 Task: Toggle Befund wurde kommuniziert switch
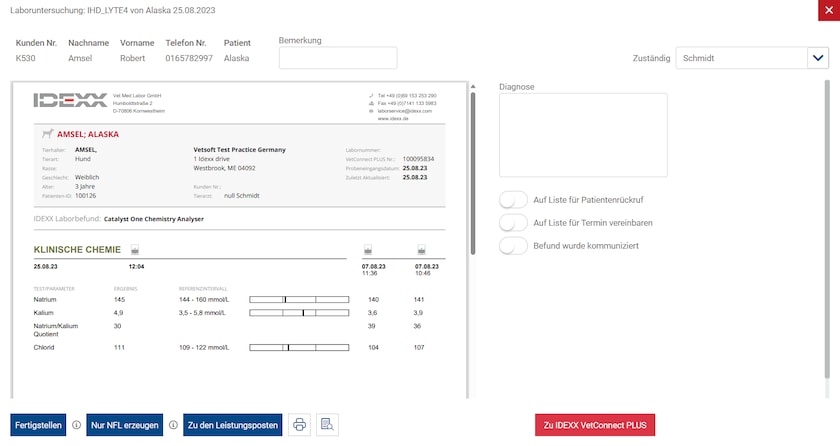pos(513,246)
